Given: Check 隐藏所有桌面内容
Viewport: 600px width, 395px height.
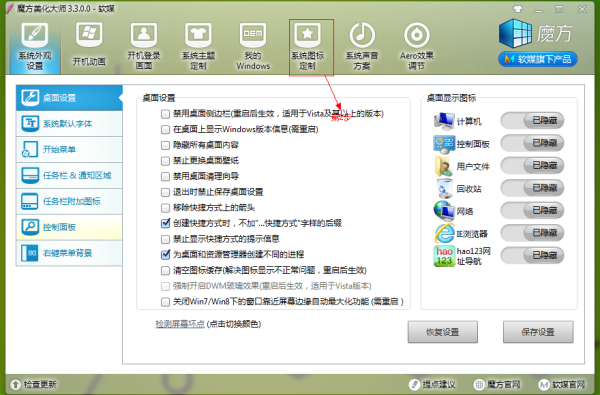Looking at the screenshot, I should click(165, 145).
